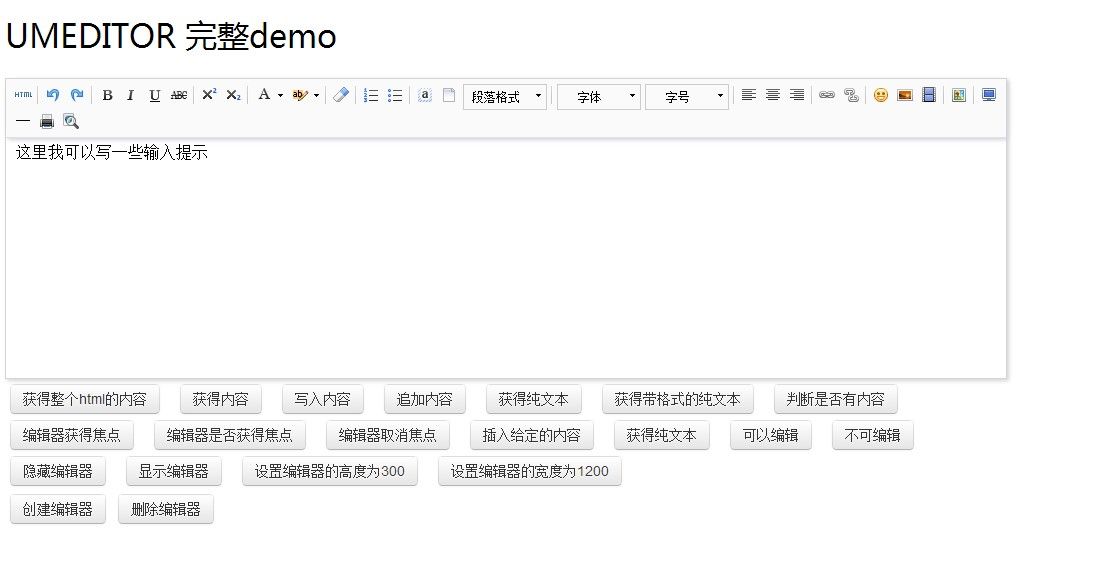This screenshot has height=574, width=1096.
Task: Insert an ordered numbered list
Action: coord(371,95)
